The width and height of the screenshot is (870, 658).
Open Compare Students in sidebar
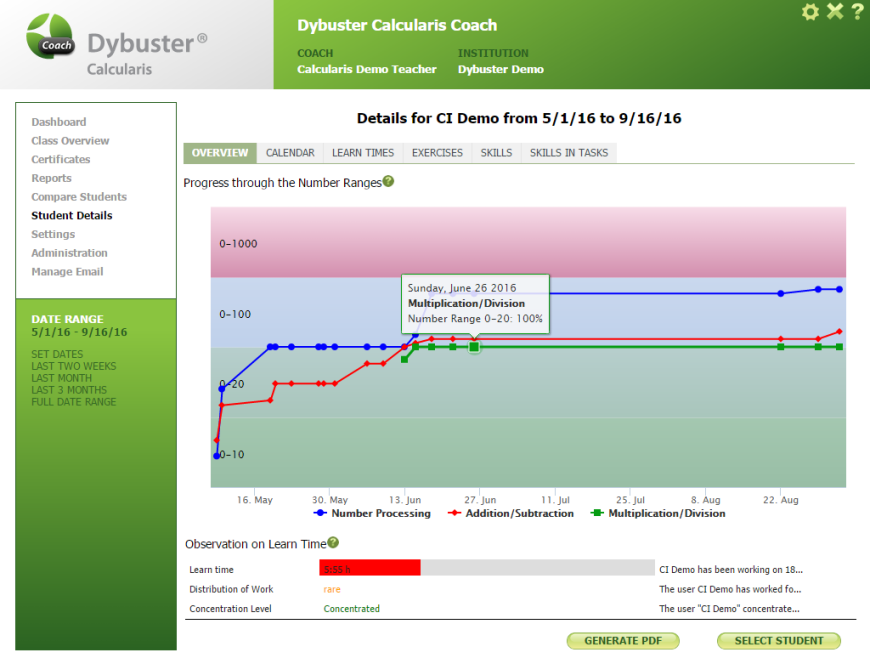pos(79,197)
